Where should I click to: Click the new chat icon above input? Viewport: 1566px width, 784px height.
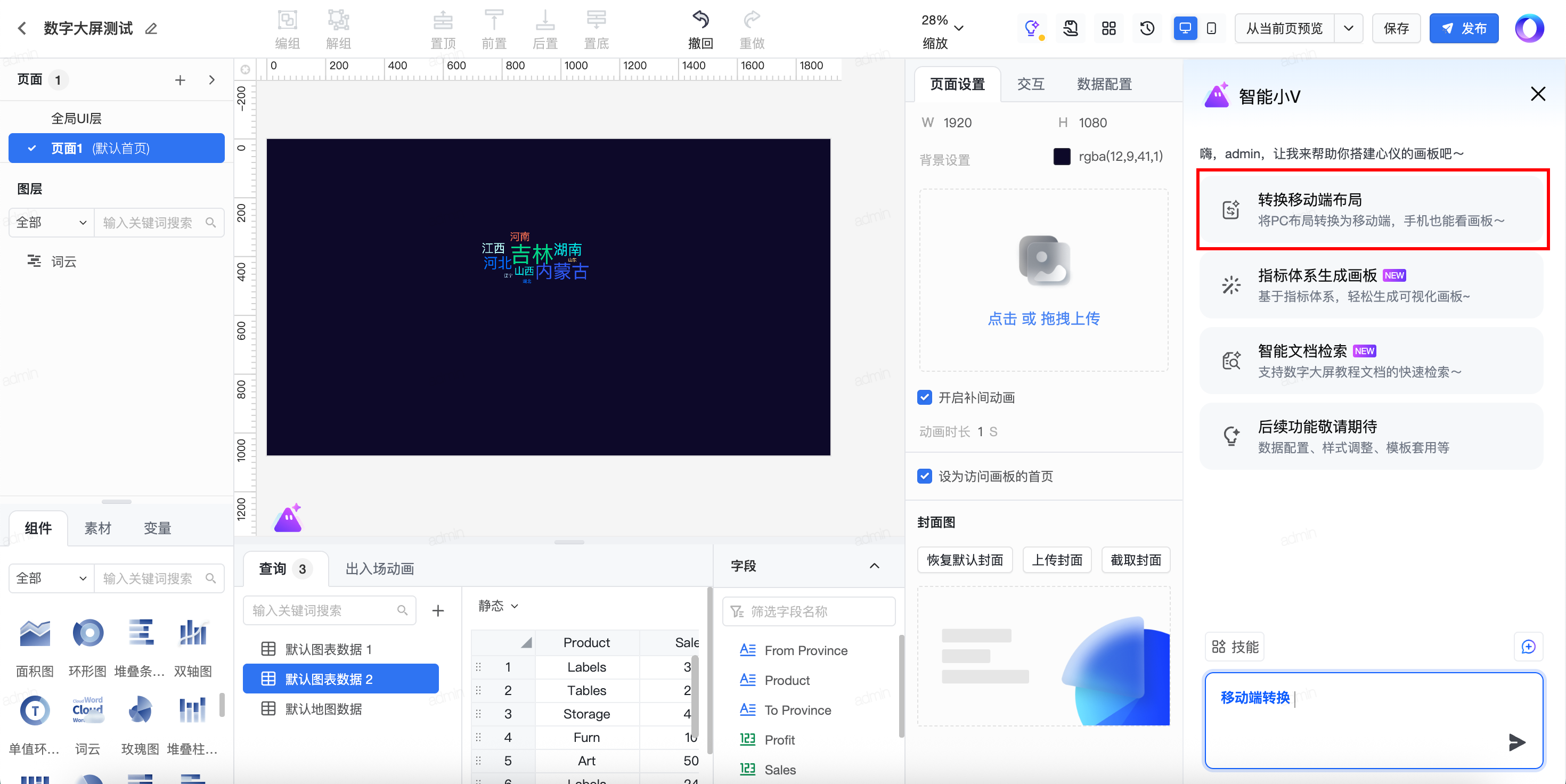click(1528, 647)
